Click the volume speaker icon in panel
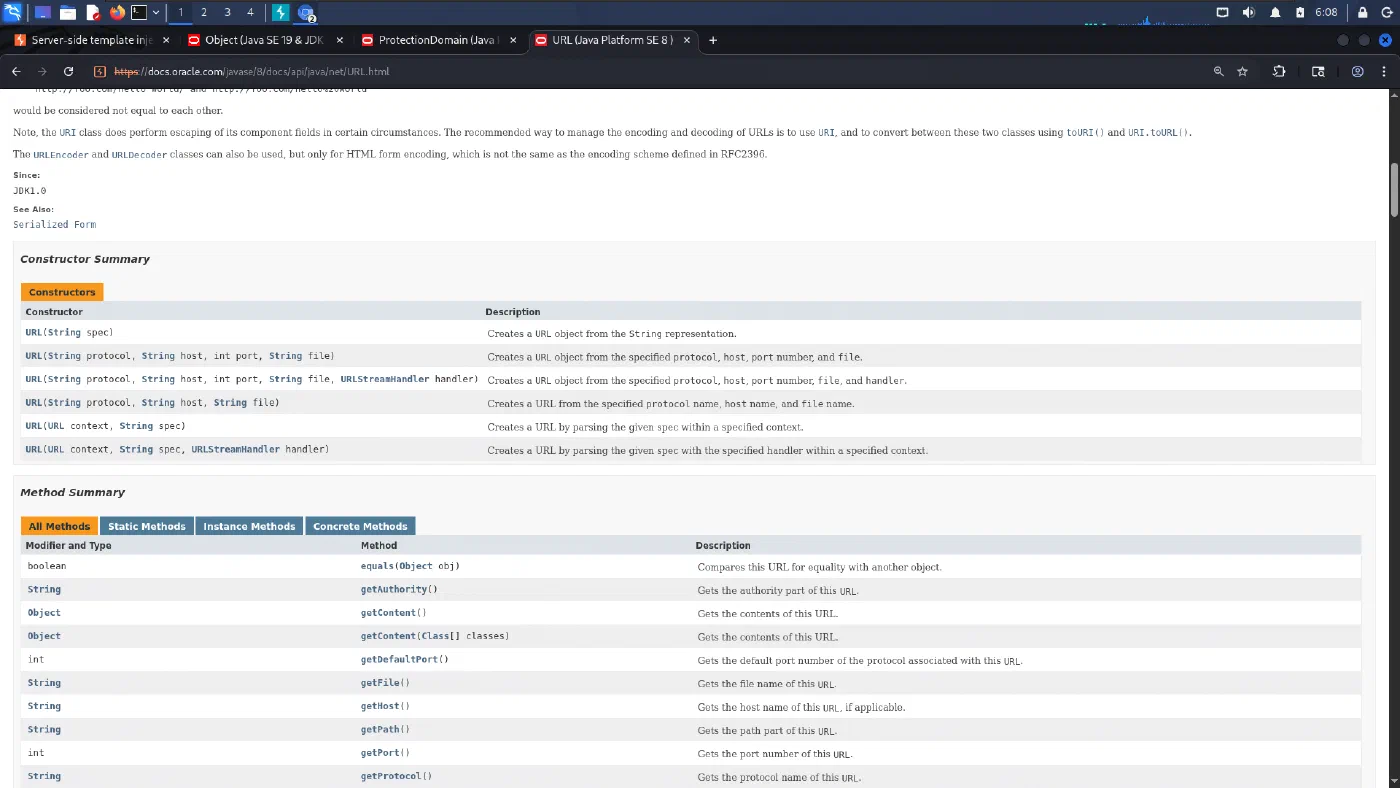The image size is (1400, 788). (x=1248, y=12)
